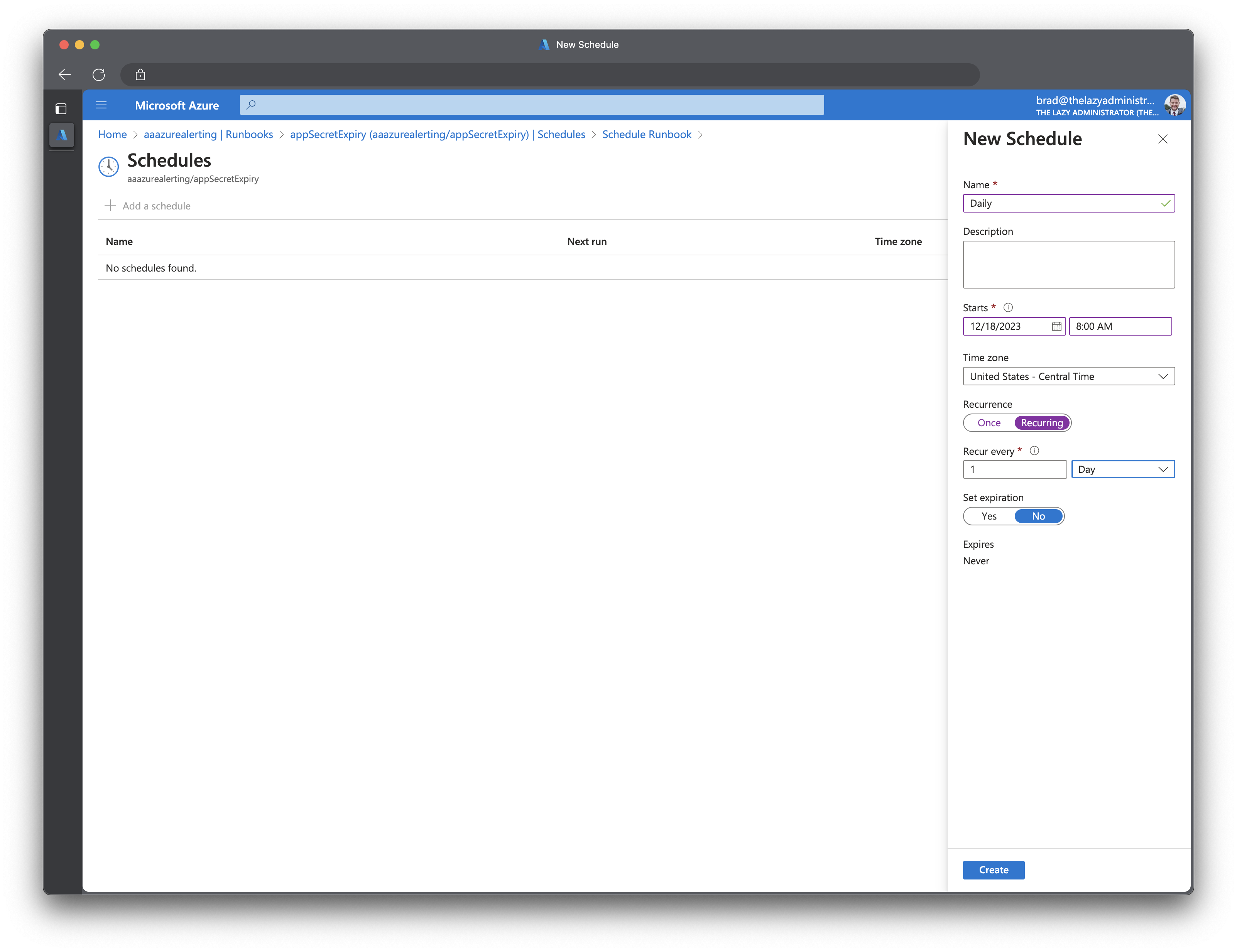Open the tab overview sidebar icon

(x=61, y=108)
